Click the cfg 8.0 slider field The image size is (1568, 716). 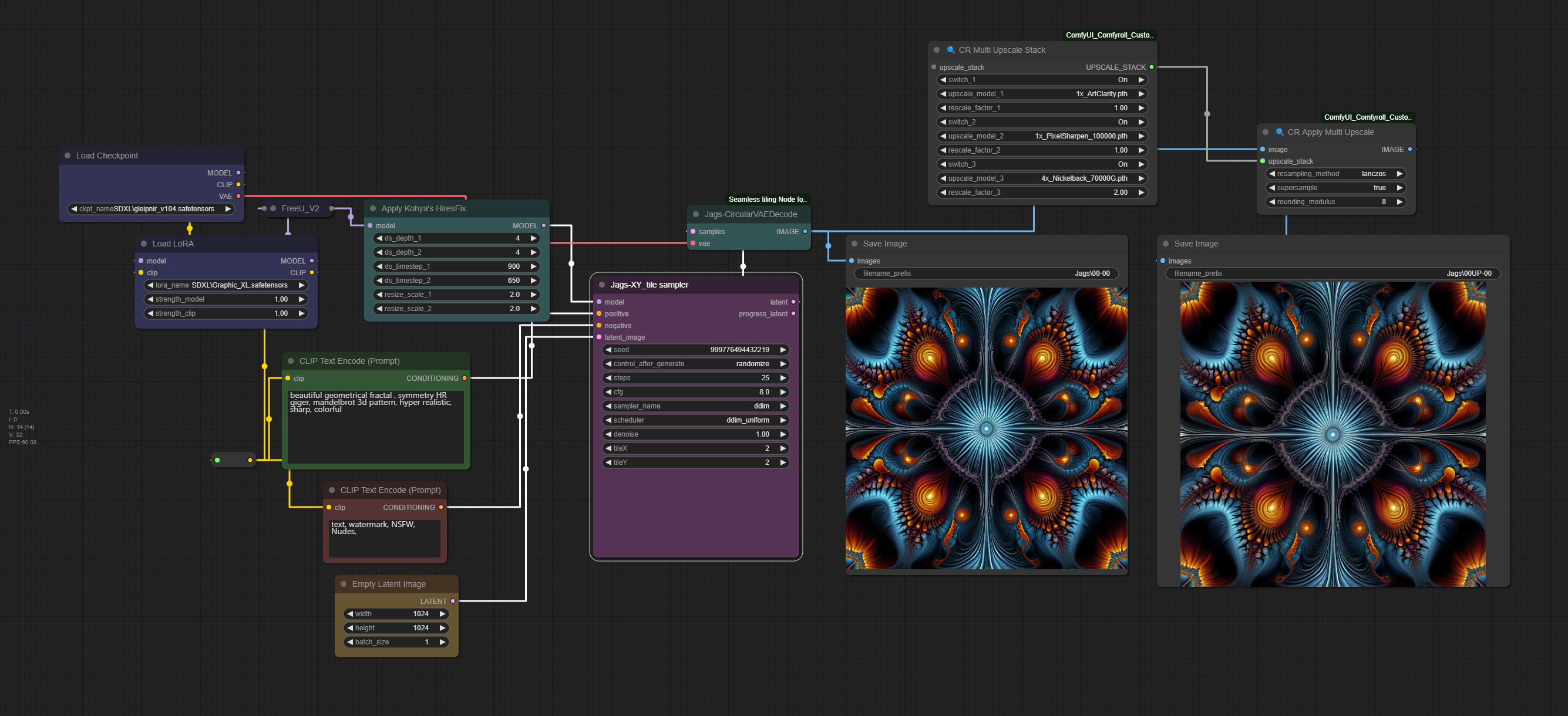tap(695, 393)
